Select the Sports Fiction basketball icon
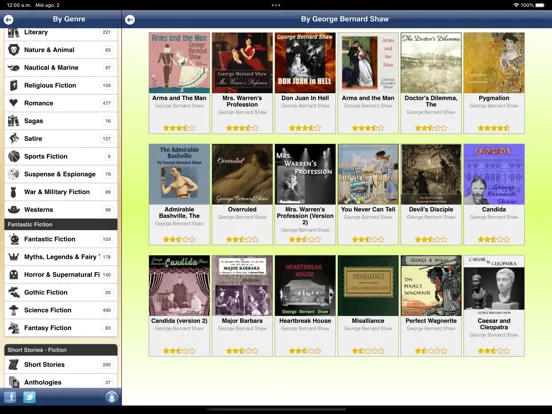 pos(14,156)
